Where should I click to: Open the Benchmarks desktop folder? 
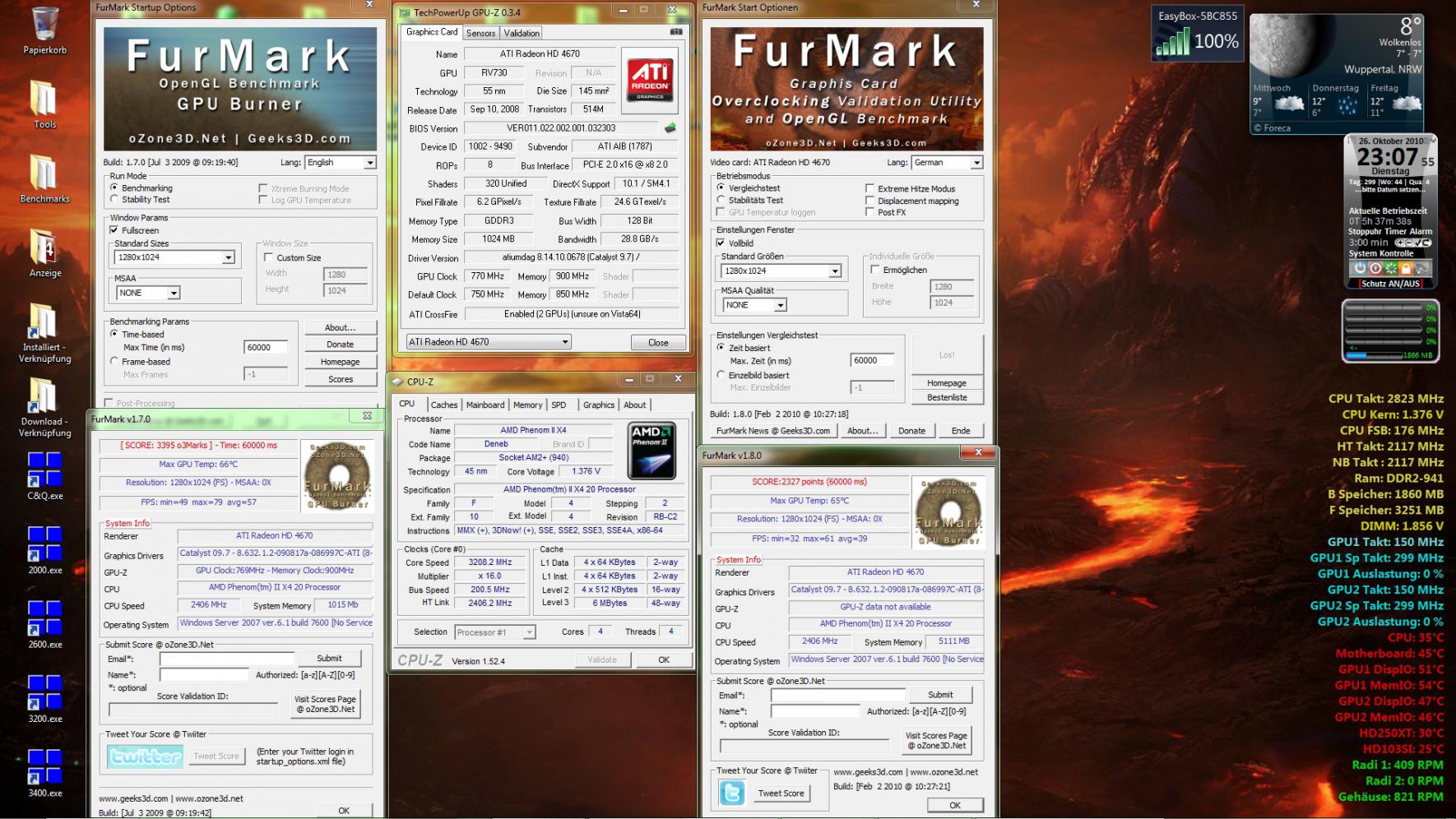coord(44,179)
